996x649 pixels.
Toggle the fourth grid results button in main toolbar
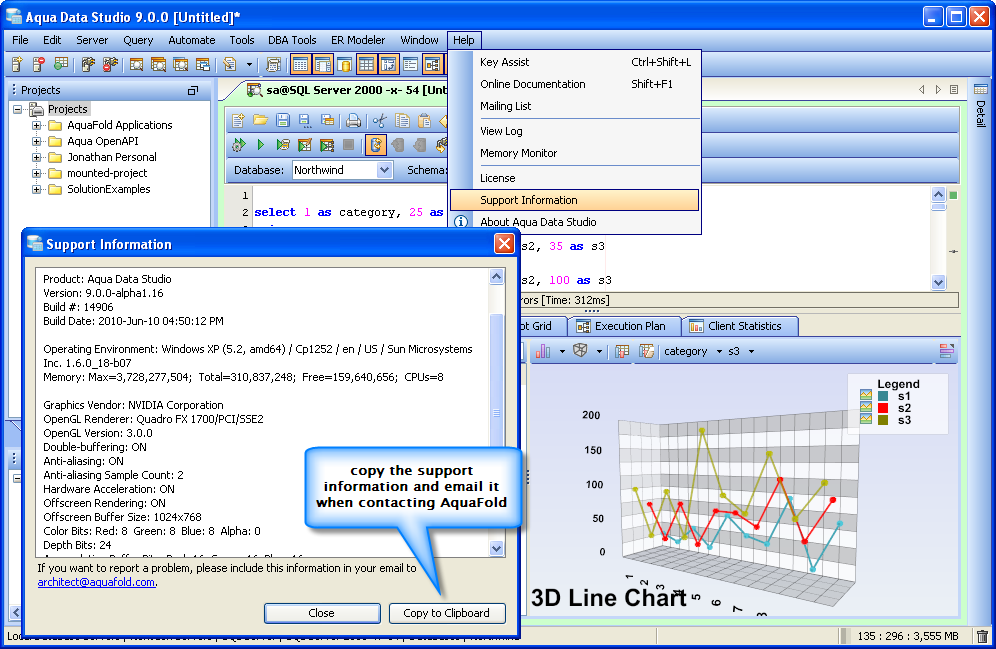(x=367, y=64)
